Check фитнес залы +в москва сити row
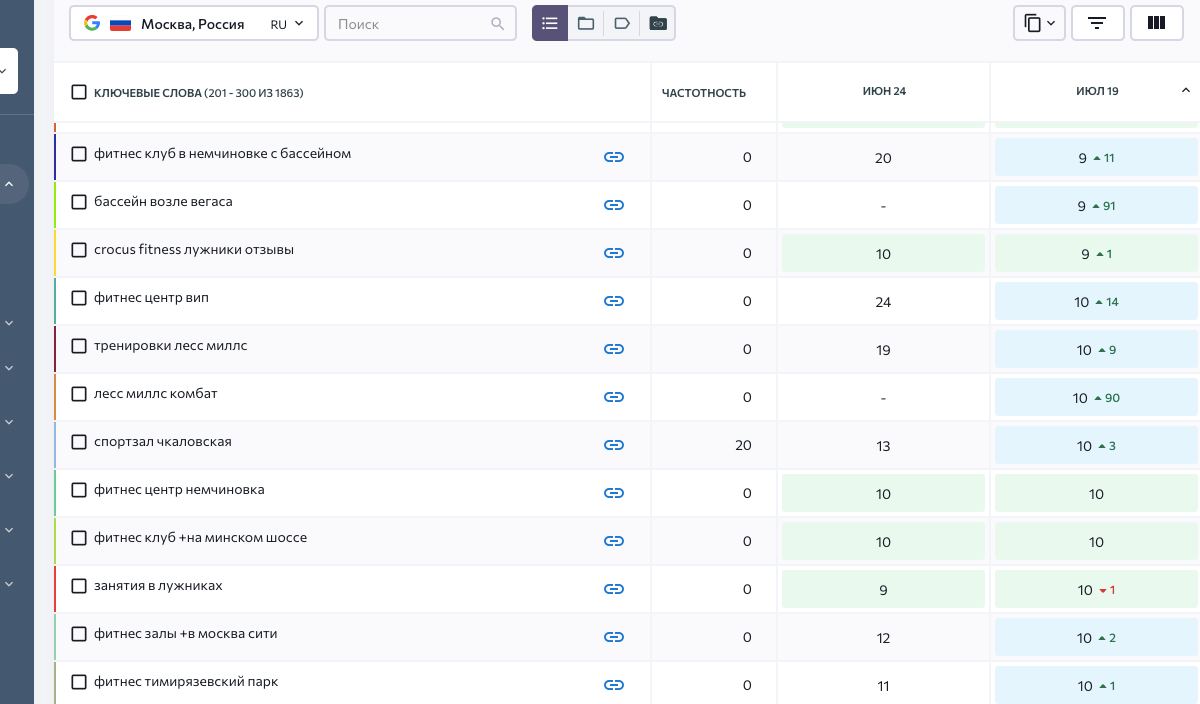 coord(79,634)
